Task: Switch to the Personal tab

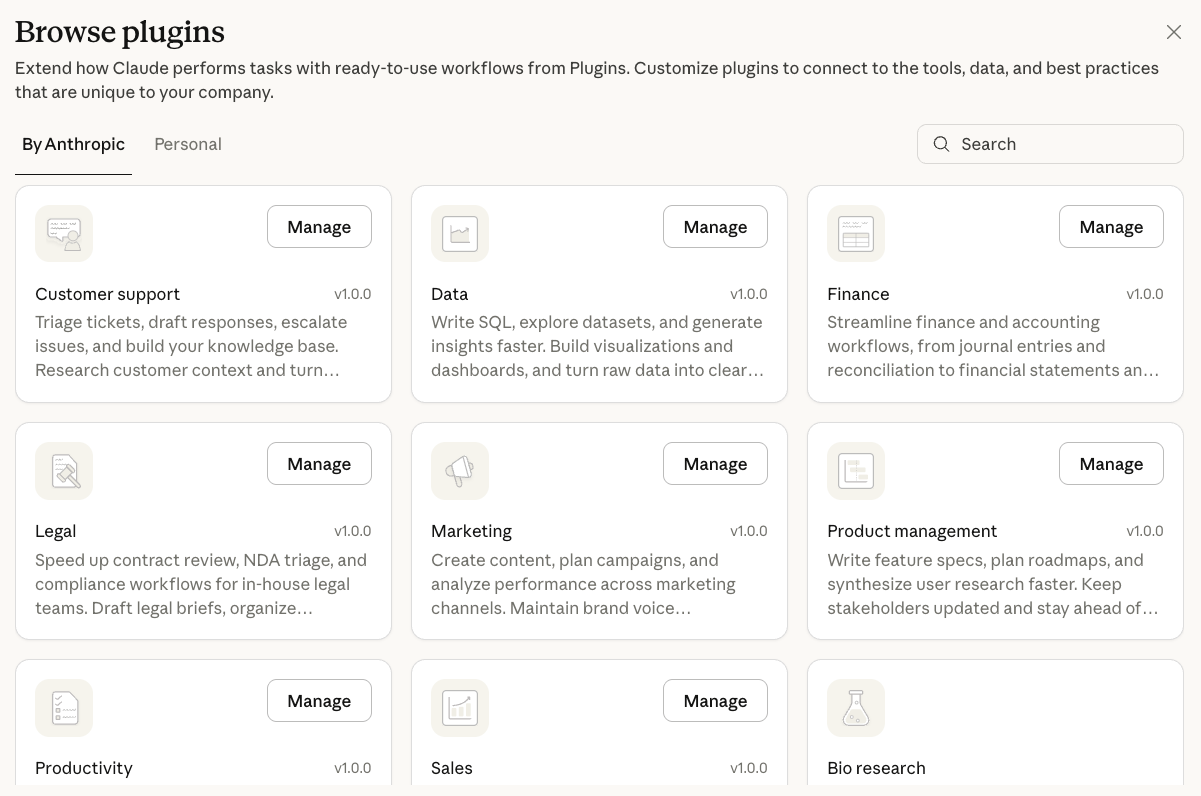Action: [x=188, y=144]
